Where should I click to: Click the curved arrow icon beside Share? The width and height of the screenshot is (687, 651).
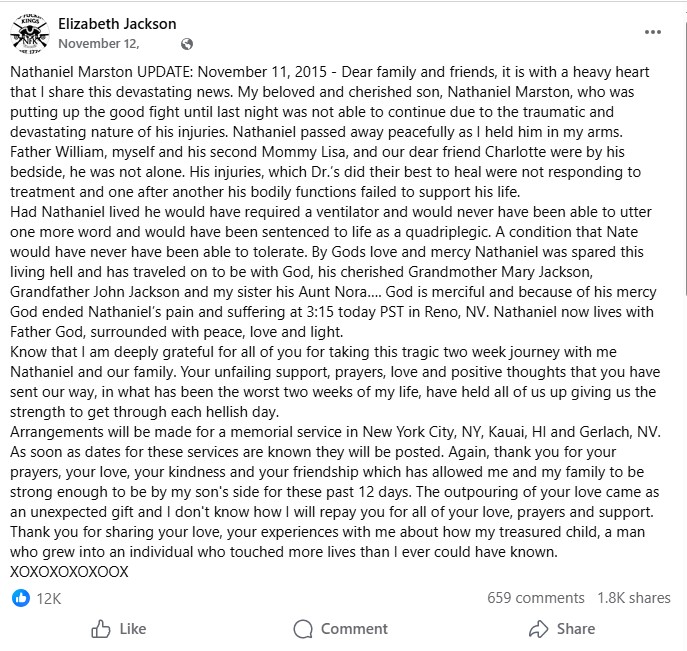pyautogui.click(x=538, y=629)
